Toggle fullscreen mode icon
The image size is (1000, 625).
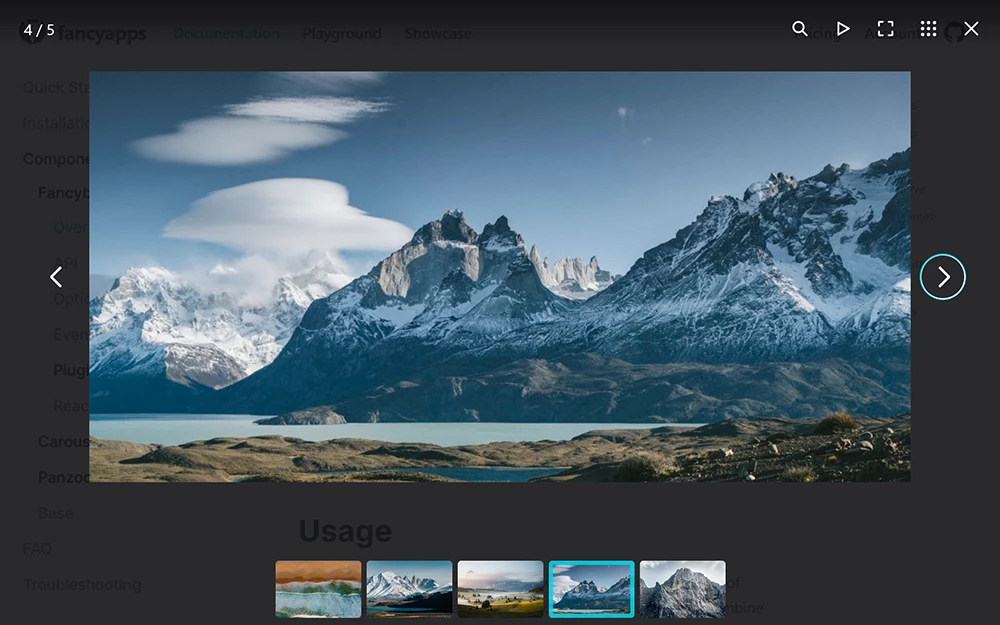pos(885,29)
